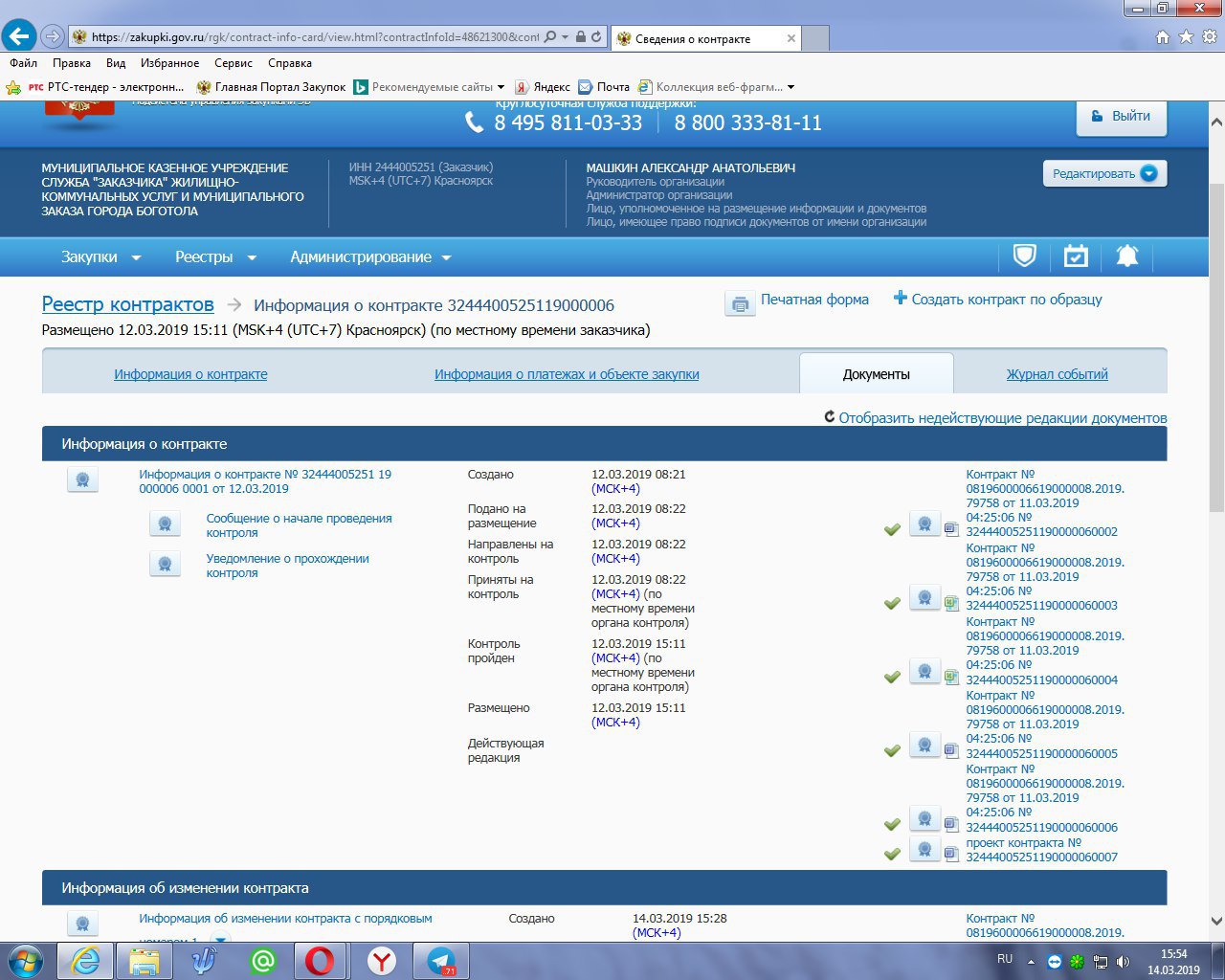Open the browser Home icon

[x=1163, y=37]
